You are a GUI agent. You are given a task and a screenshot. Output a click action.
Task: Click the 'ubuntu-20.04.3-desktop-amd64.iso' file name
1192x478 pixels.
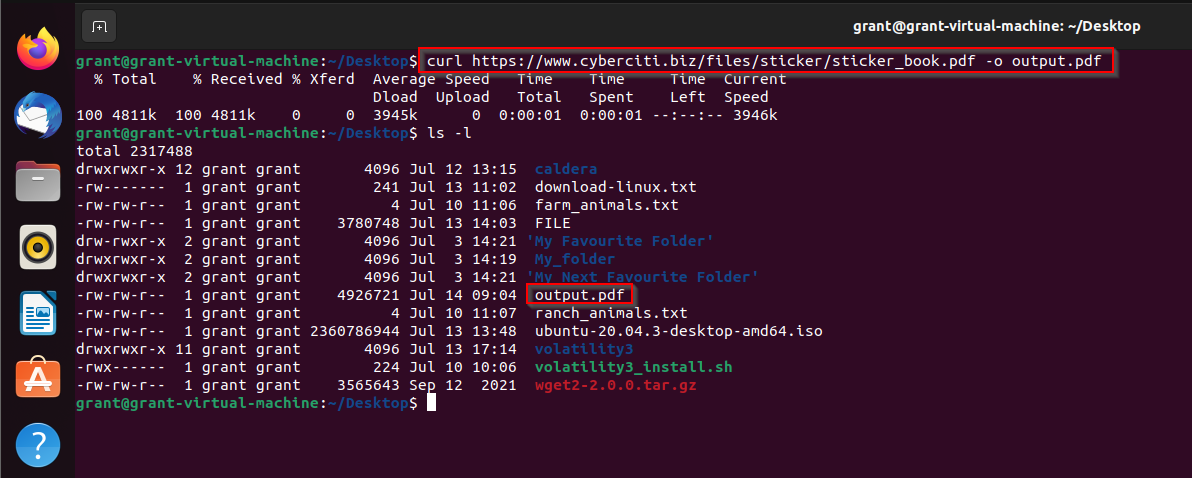678,331
